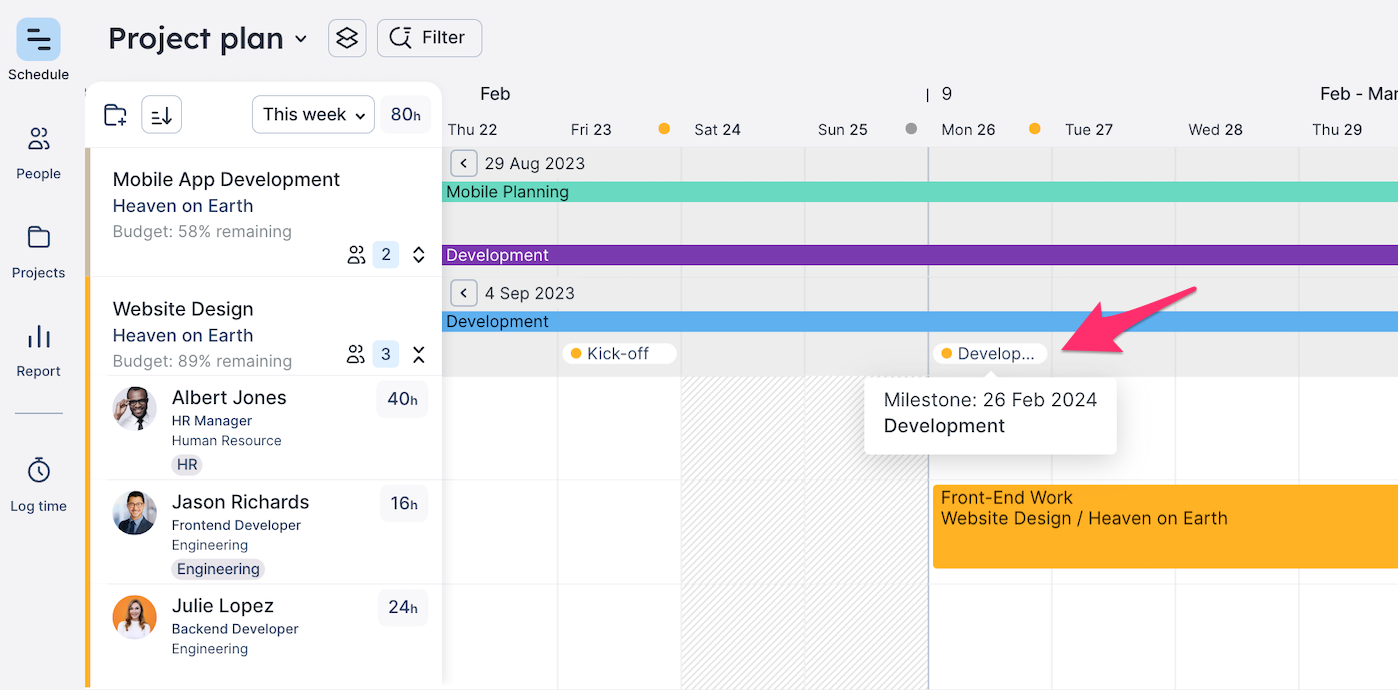Open the This week range dropdown
Viewport: 1398px width, 690px height.
pyautogui.click(x=313, y=115)
